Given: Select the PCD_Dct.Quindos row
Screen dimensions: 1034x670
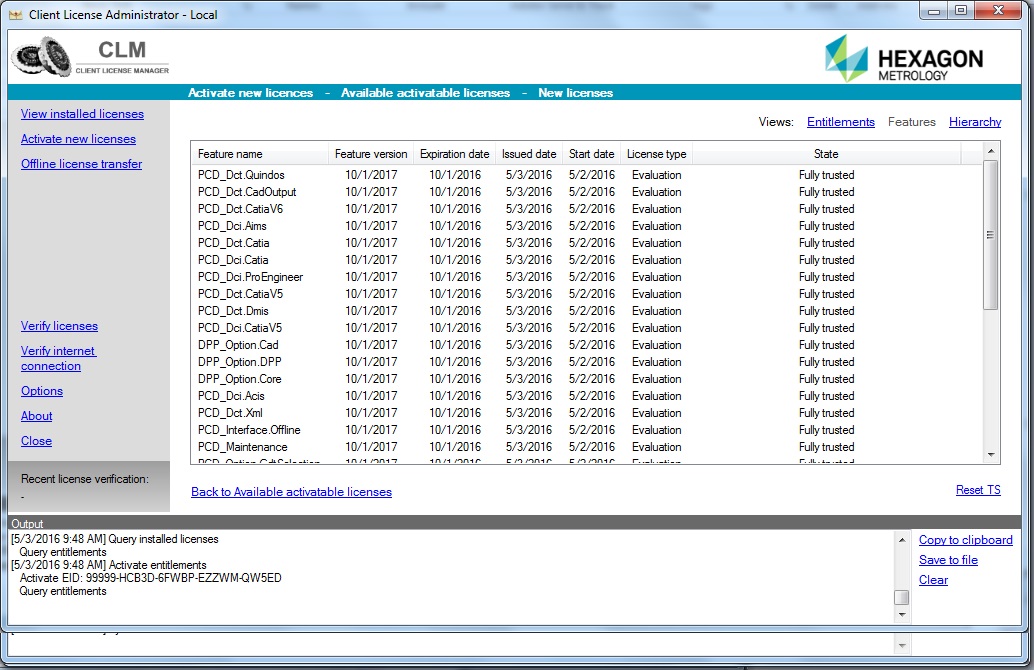Looking at the screenshot, I should point(241,175).
